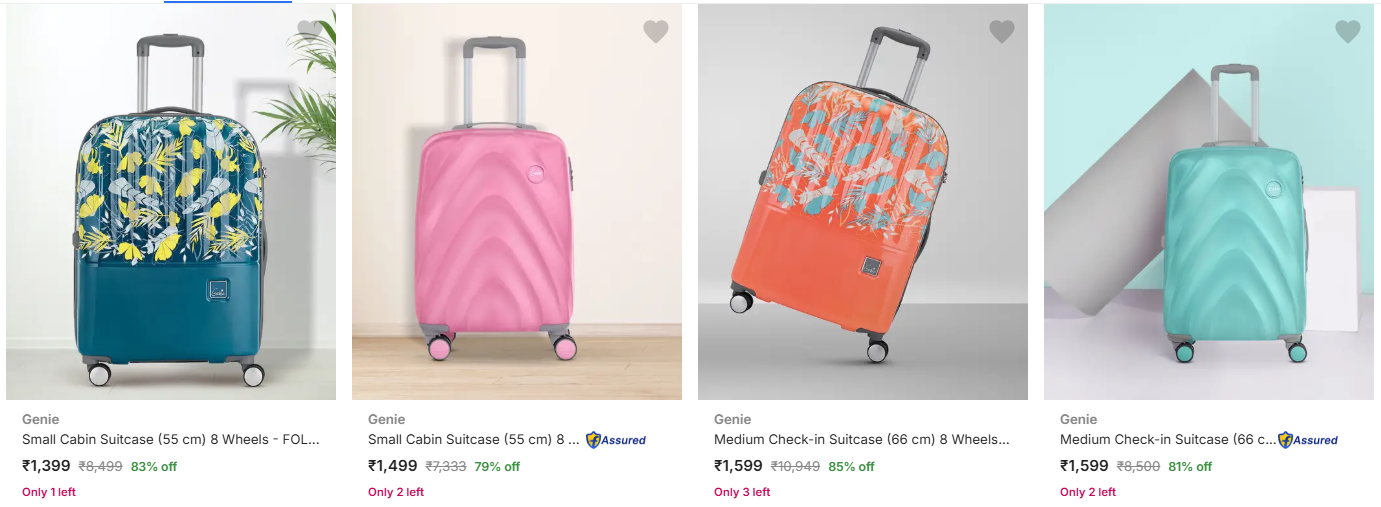
Task: Click the struck-through ₹7,333 original price
Action: (445, 467)
